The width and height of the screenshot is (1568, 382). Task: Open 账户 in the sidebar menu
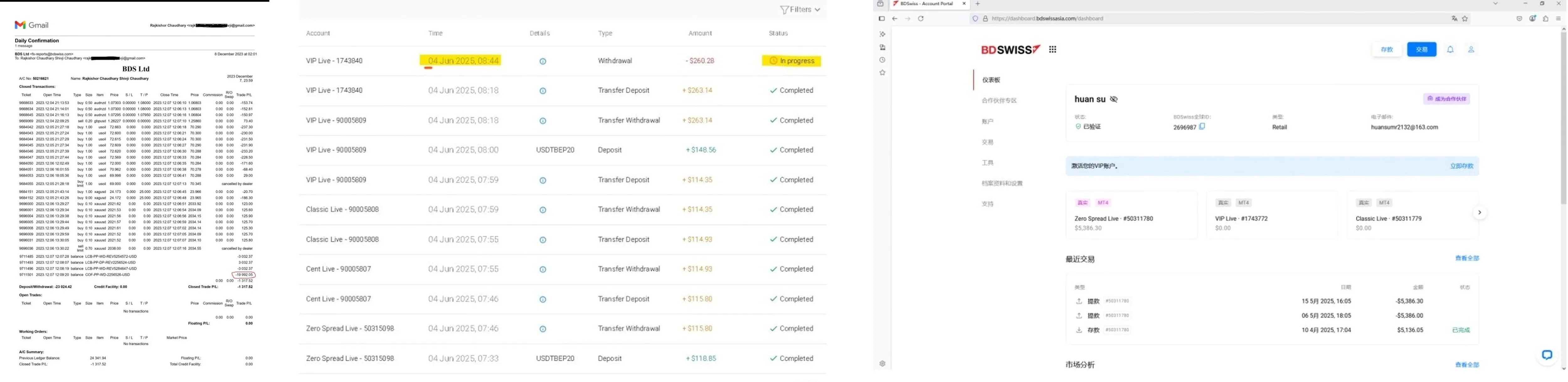[x=987, y=121]
